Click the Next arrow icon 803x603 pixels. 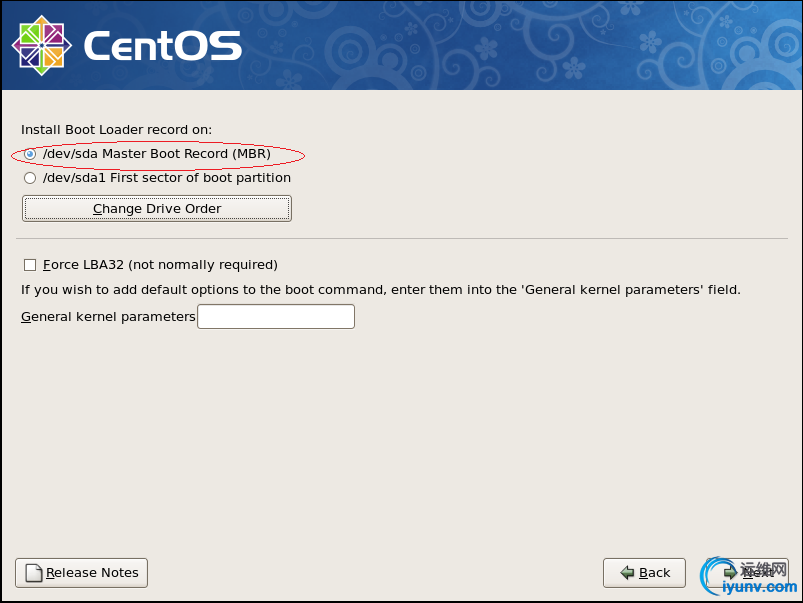[731, 572]
